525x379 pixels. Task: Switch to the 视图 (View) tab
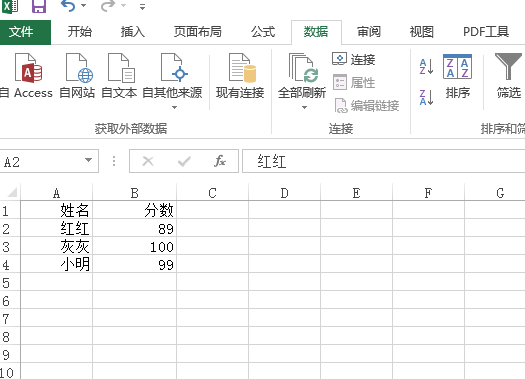(422, 32)
